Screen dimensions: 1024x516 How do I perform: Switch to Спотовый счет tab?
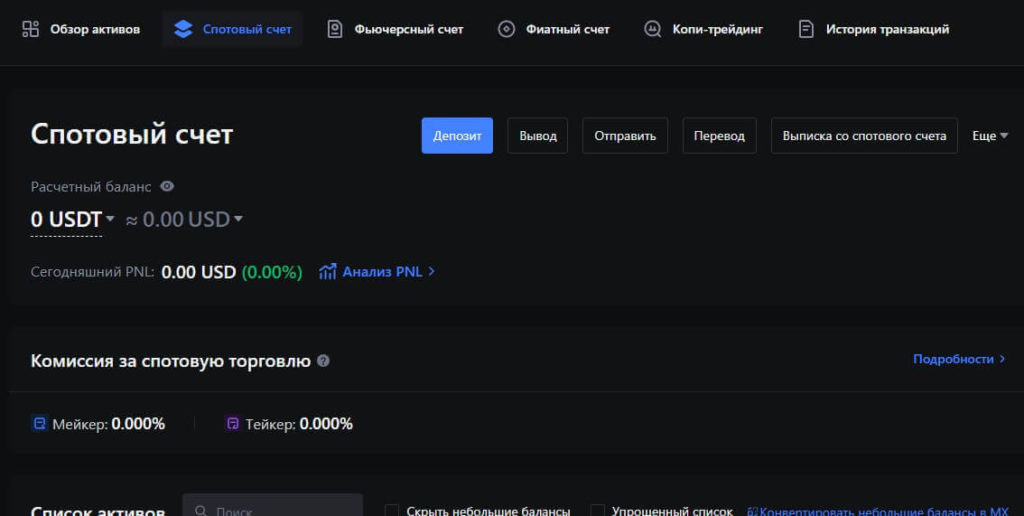[x=233, y=29]
